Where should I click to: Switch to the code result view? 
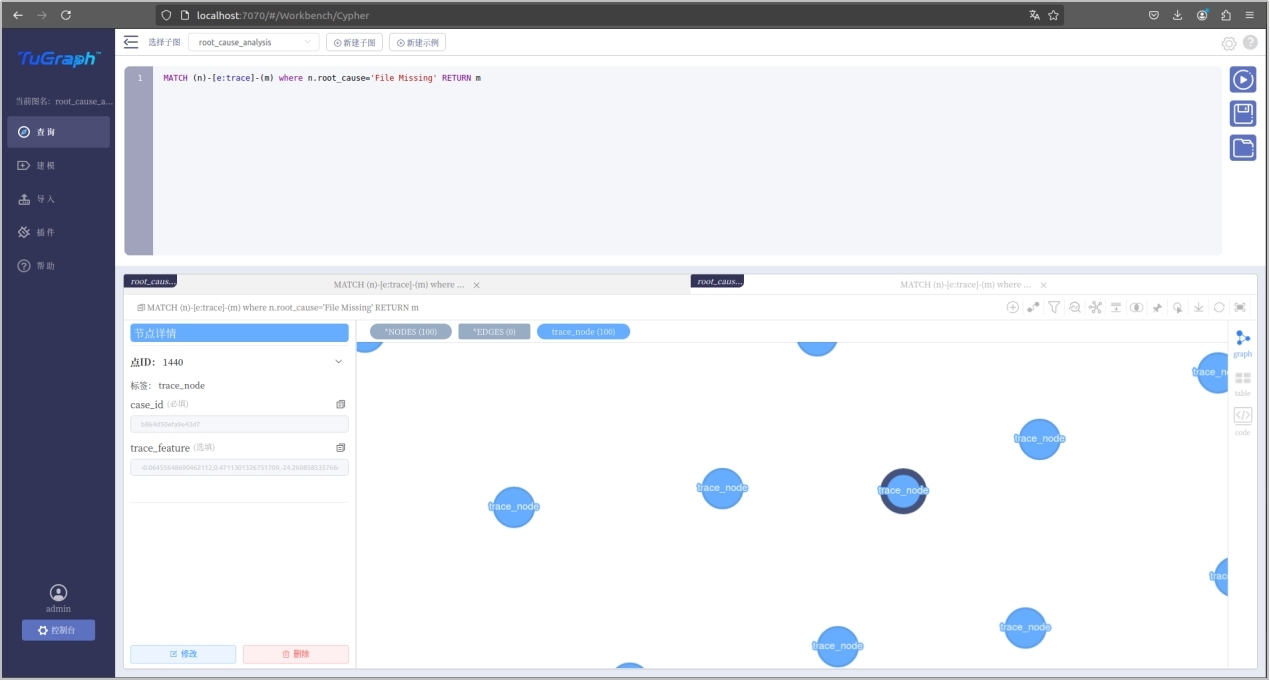[1242, 420]
